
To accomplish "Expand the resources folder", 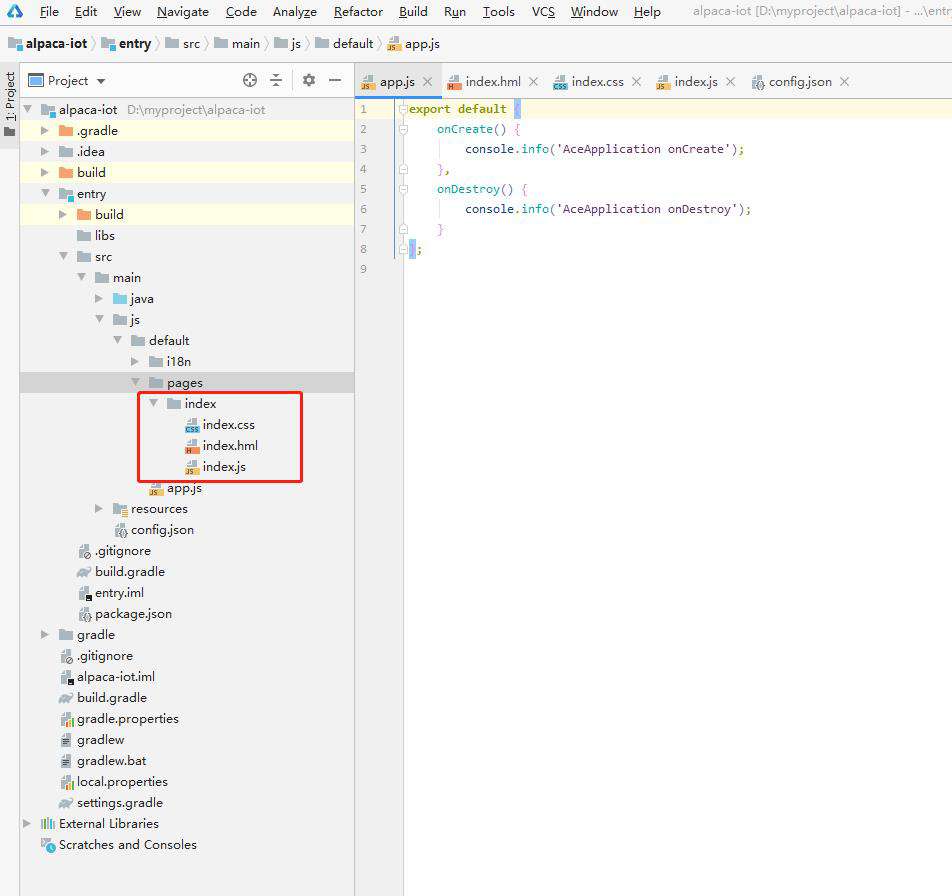I will pos(99,508).
